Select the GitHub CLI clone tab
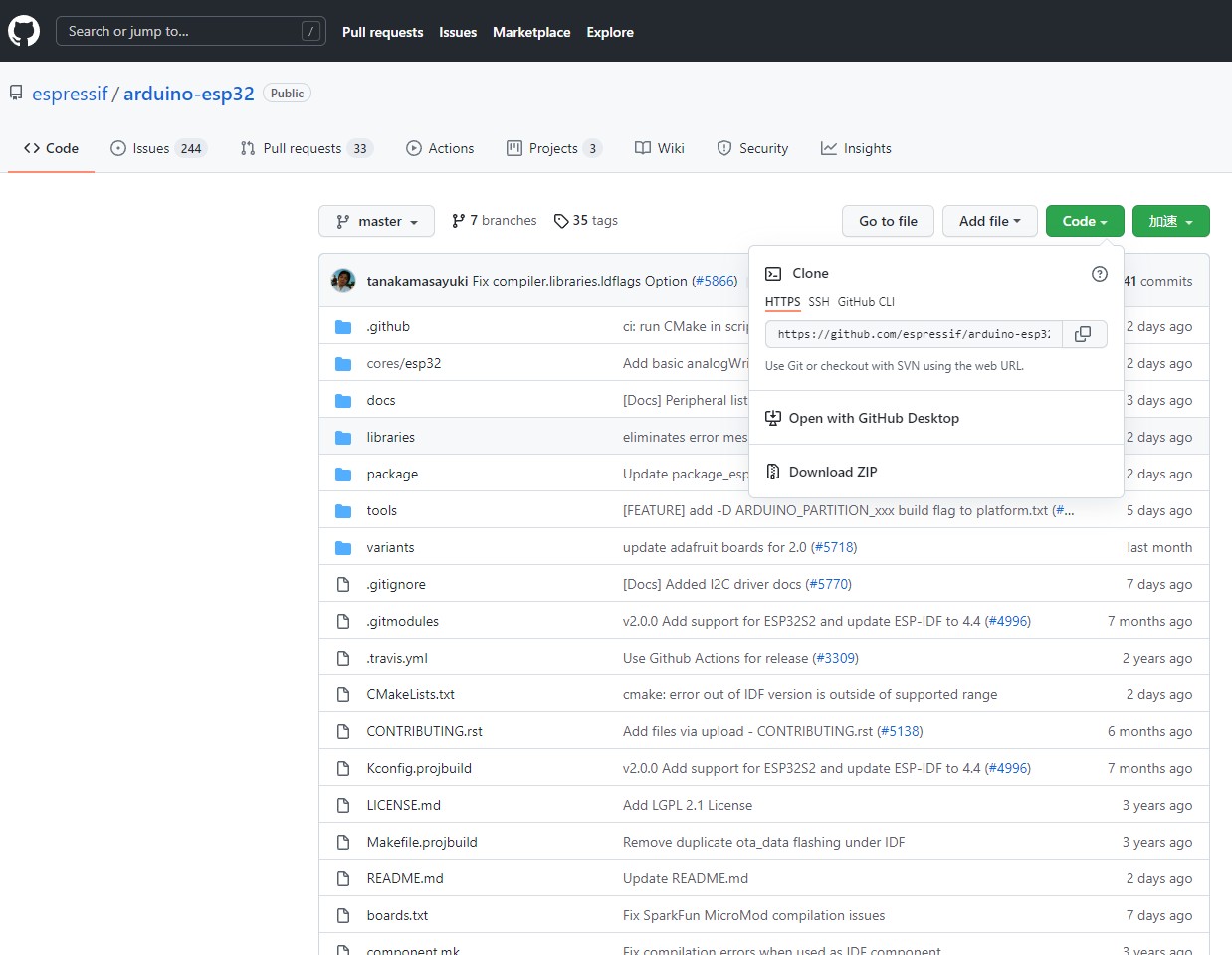Image resolution: width=1232 pixels, height=955 pixels. tap(866, 302)
